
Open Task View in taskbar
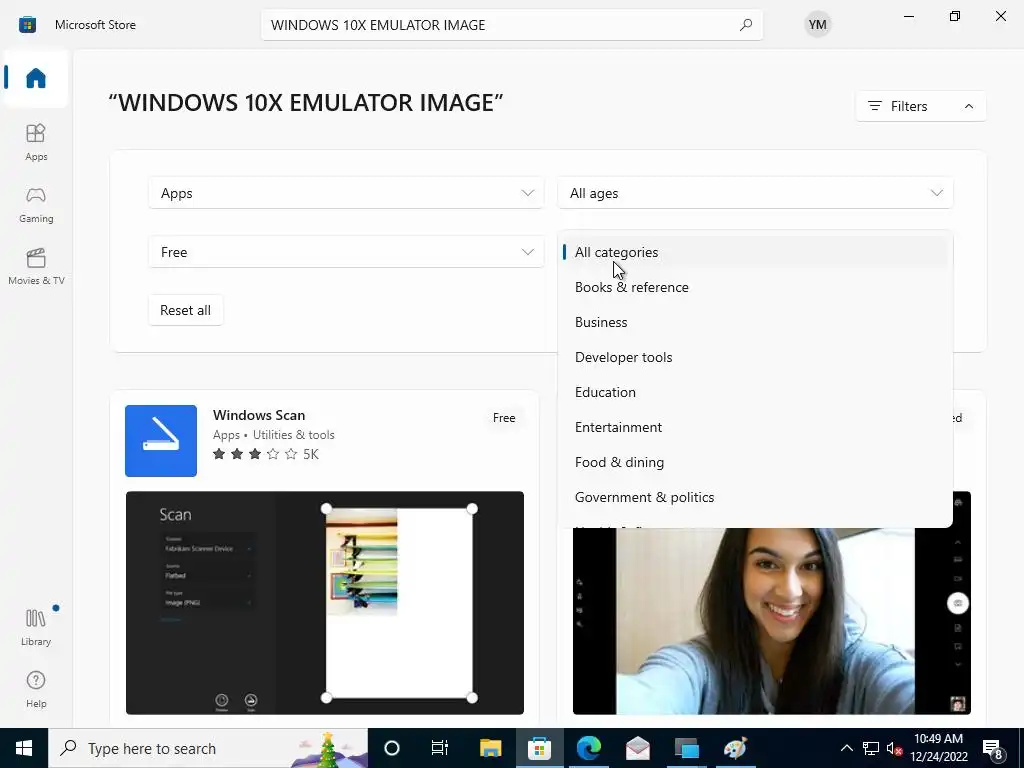(x=440, y=748)
